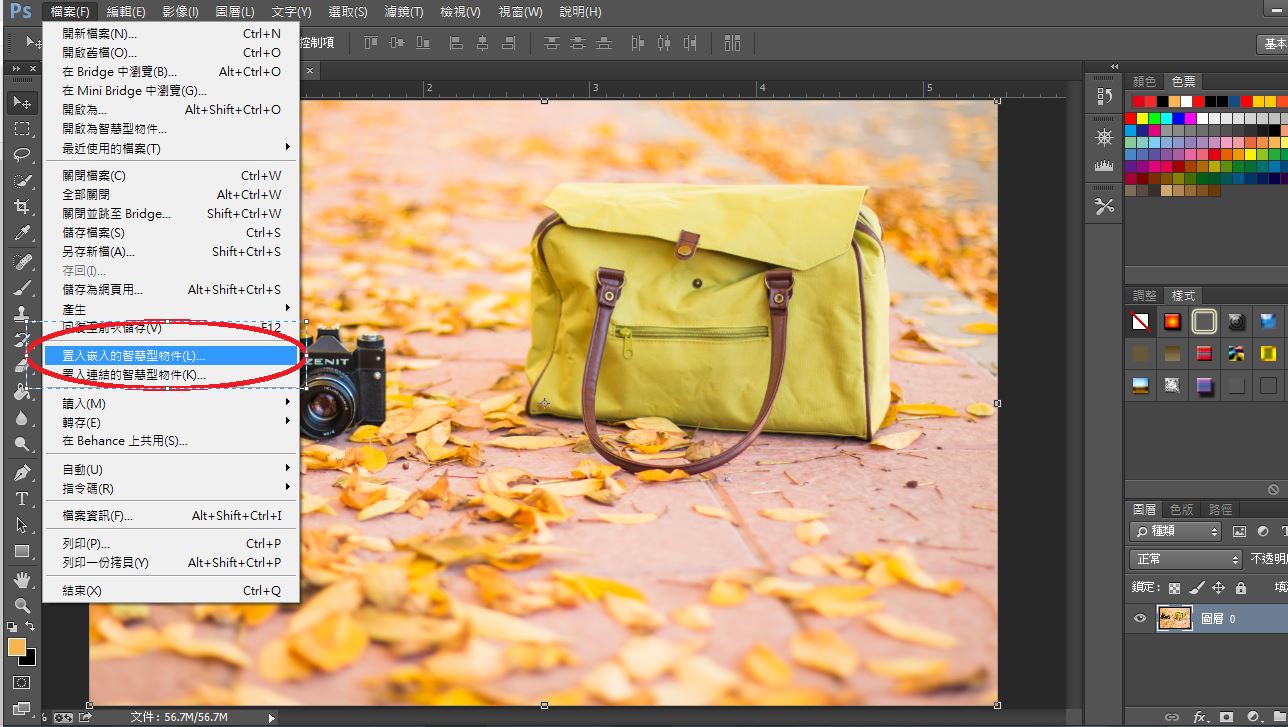Open the 濾鏡(T) menu
The width and height of the screenshot is (1288, 727).
click(404, 12)
